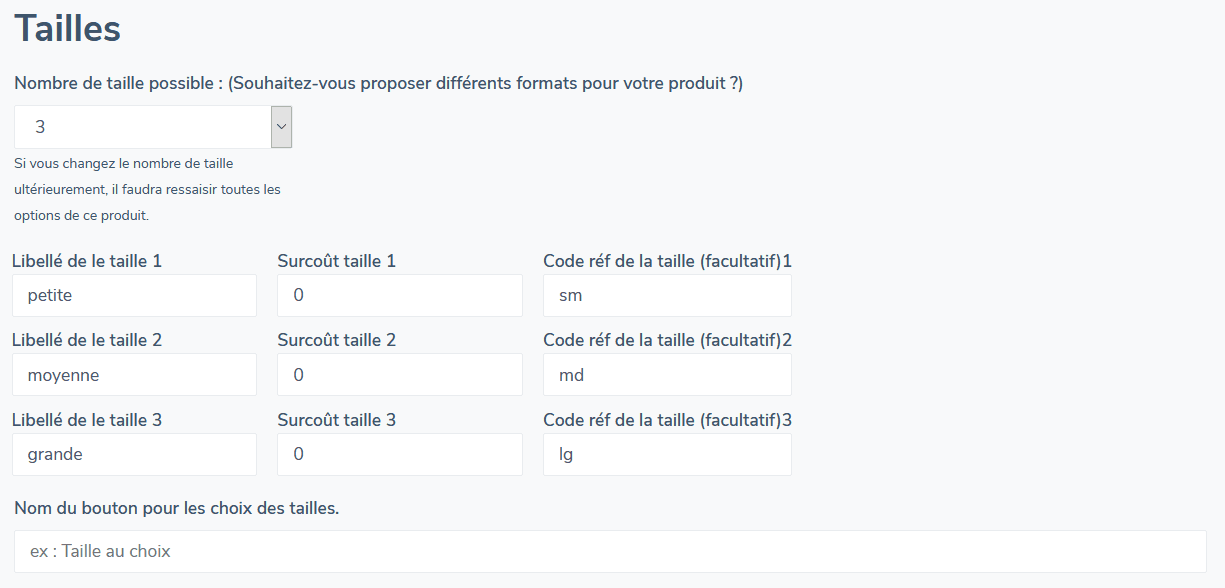
Task: Click the reference code field containing 'lg'
Action: [x=666, y=453]
